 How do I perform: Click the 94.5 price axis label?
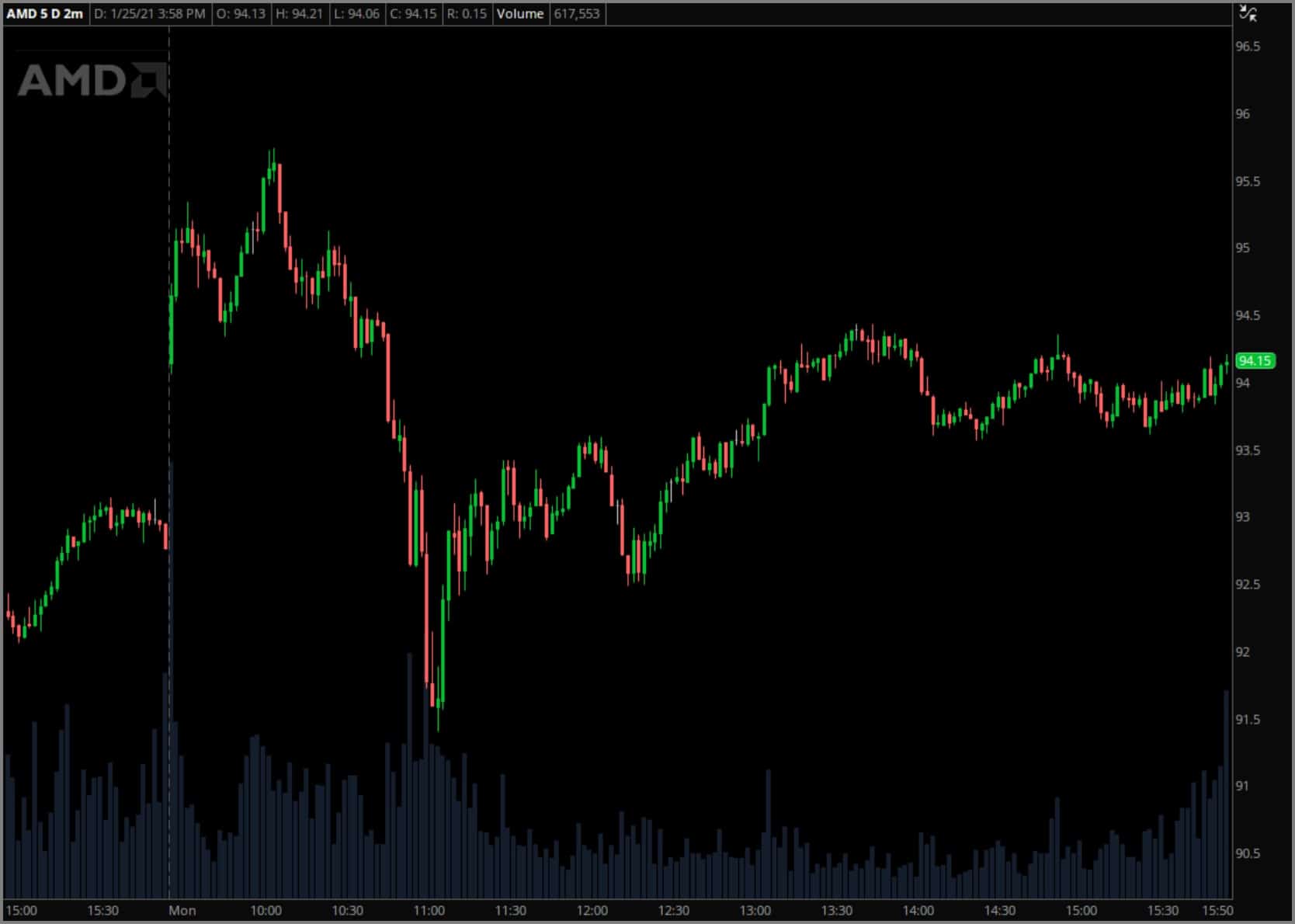(x=1248, y=315)
